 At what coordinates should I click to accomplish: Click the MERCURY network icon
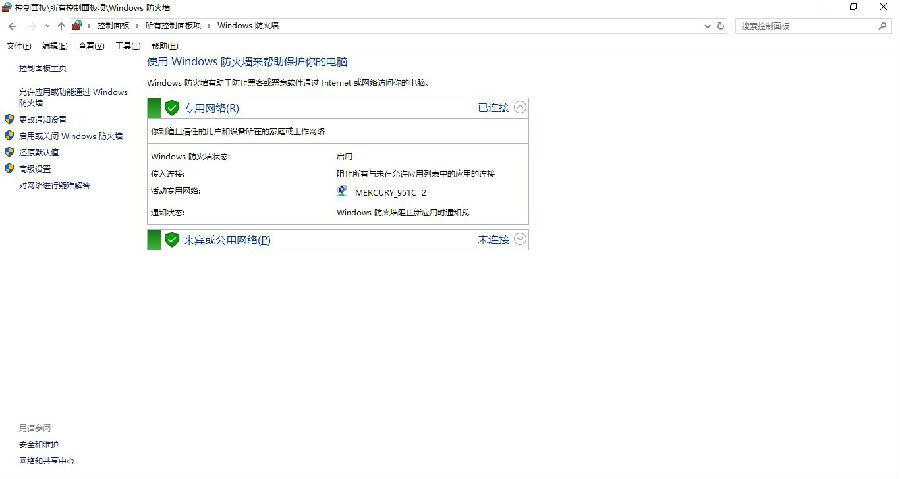point(343,191)
